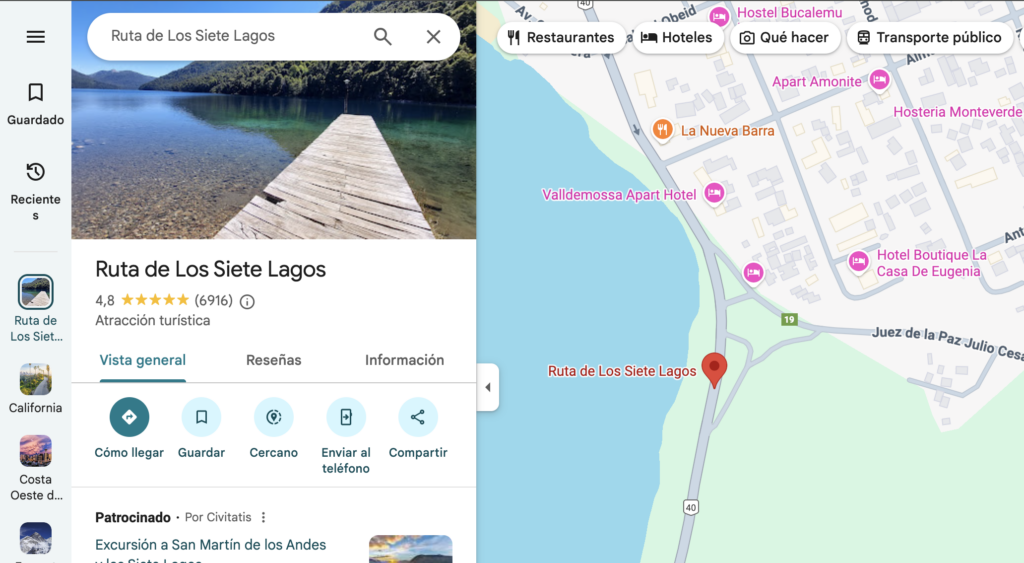Clear the search with the X icon
This screenshot has width=1024, height=563.
click(434, 37)
